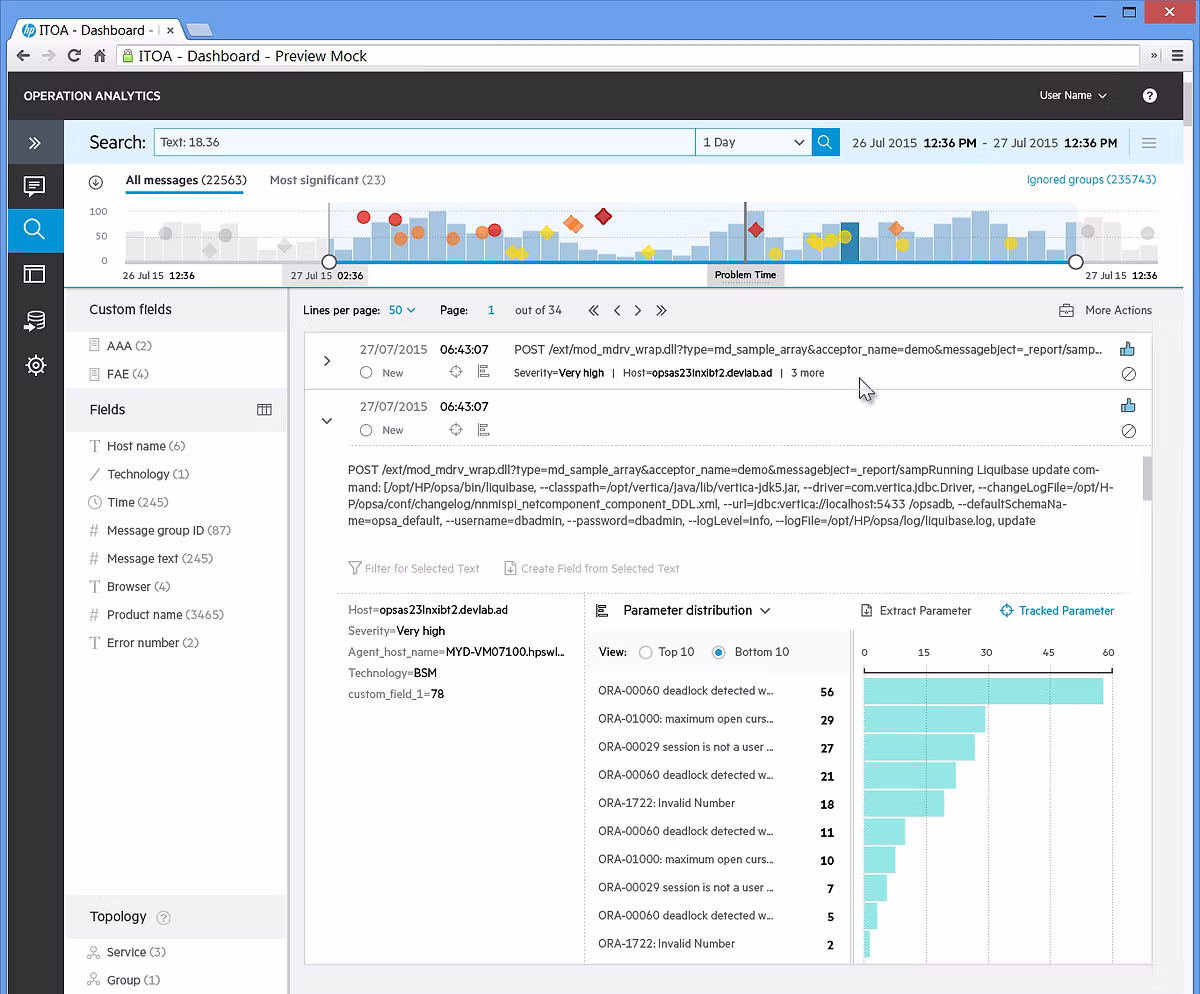1200x994 pixels.
Task: Like the first 06:43:07 message with thumbs up
Action: [x=1128, y=349]
